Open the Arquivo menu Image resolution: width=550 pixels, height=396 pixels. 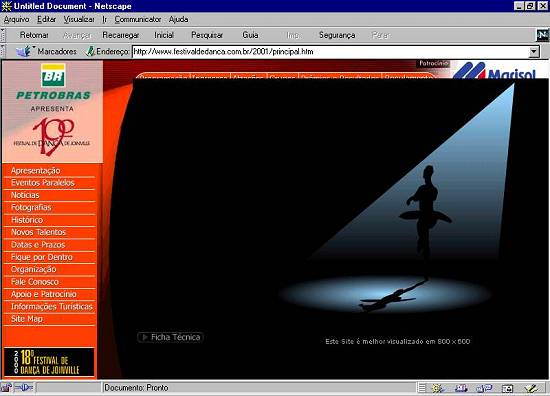click(x=16, y=19)
